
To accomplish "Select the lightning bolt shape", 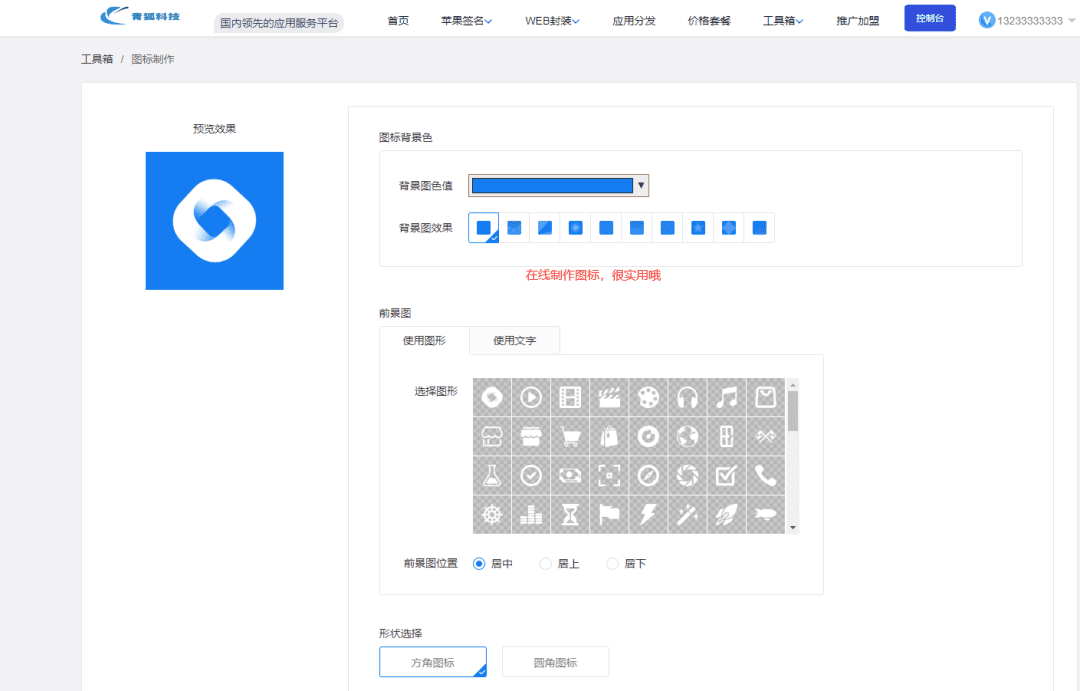I will click(648, 515).
